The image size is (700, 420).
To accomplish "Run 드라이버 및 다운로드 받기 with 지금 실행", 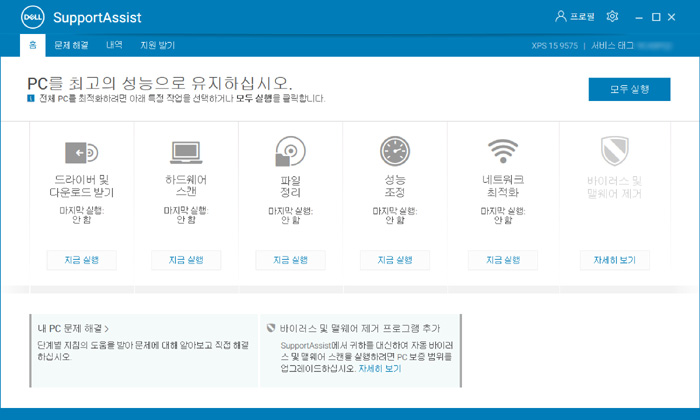I will [x=82, y=260].
